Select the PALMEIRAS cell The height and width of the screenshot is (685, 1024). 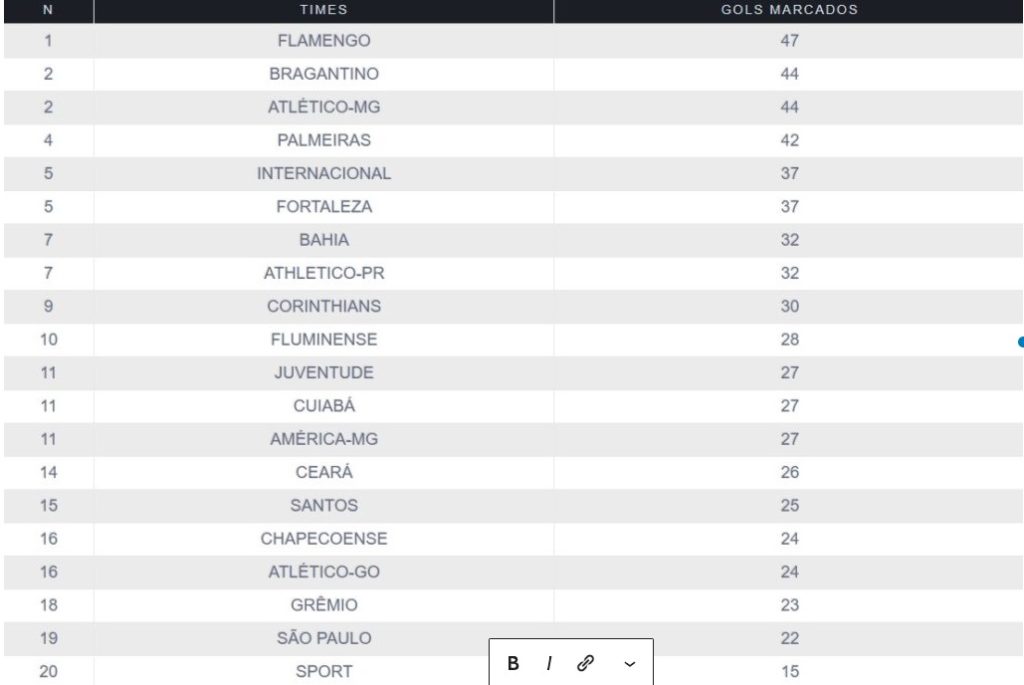pos(324,140)
